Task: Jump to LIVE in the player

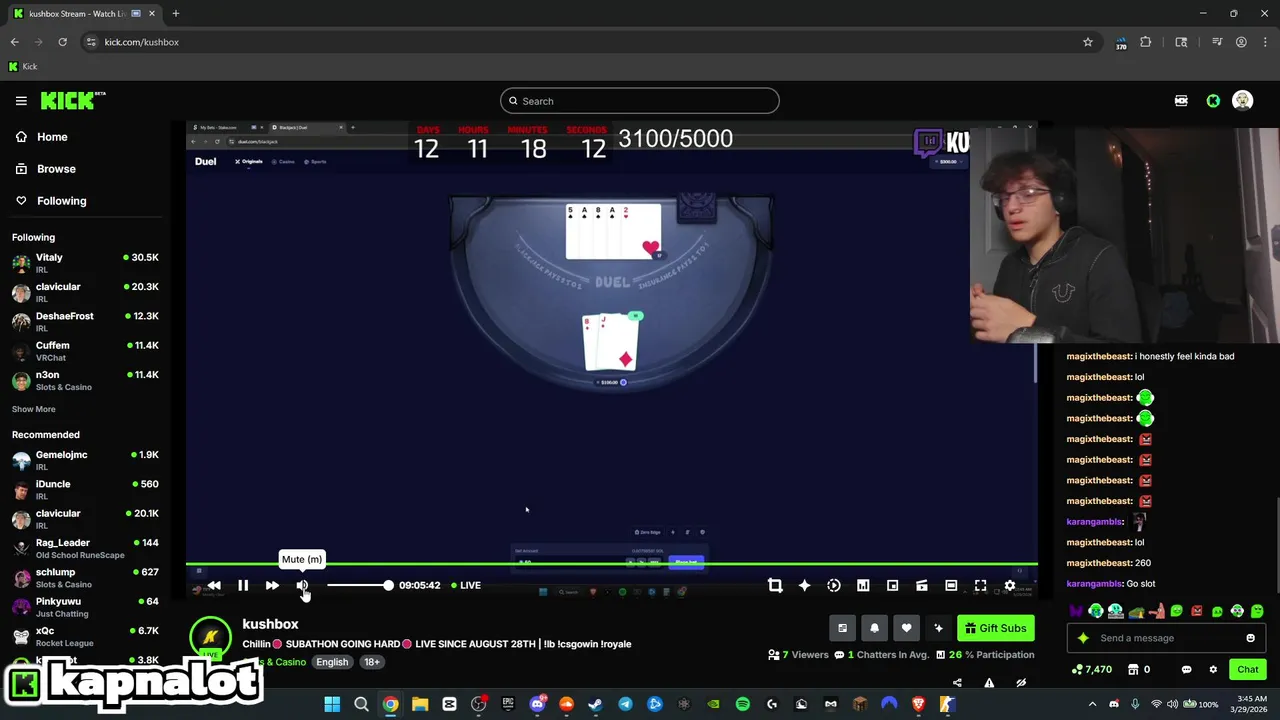Action: [466, 585]
